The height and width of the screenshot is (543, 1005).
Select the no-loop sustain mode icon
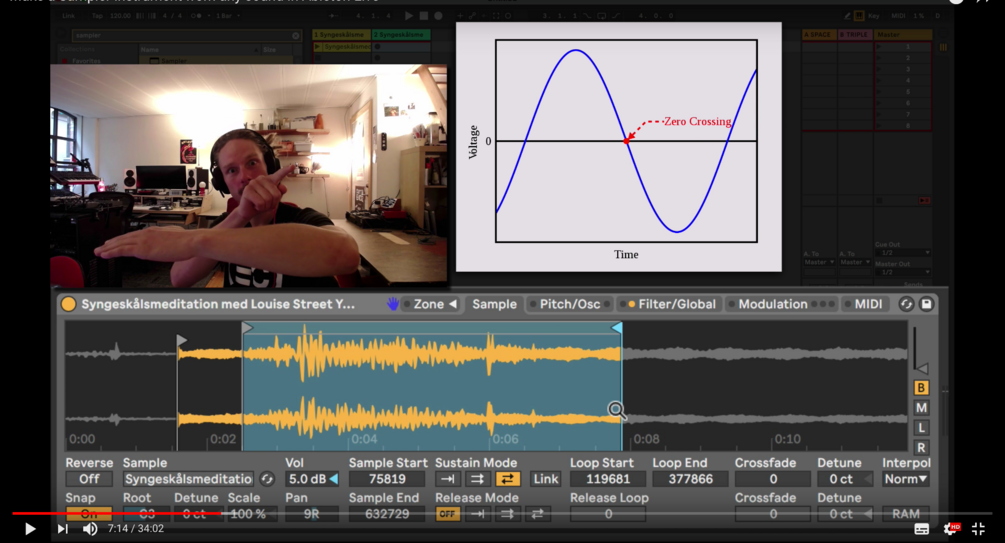click(x=447, y=479)
